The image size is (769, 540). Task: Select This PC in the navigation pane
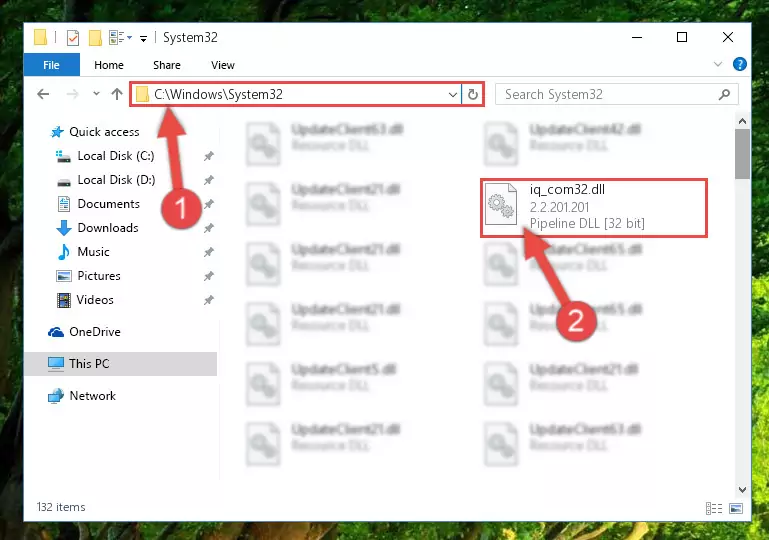120,364
